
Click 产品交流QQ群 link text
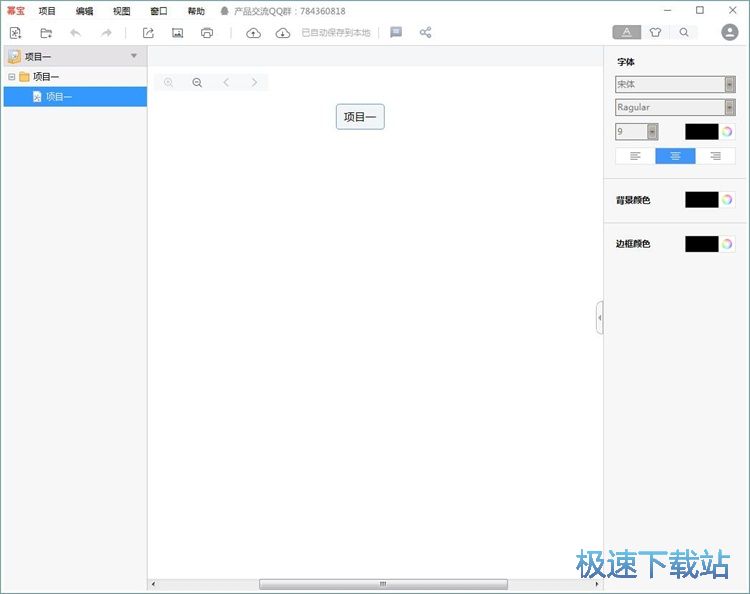(289, 11)
